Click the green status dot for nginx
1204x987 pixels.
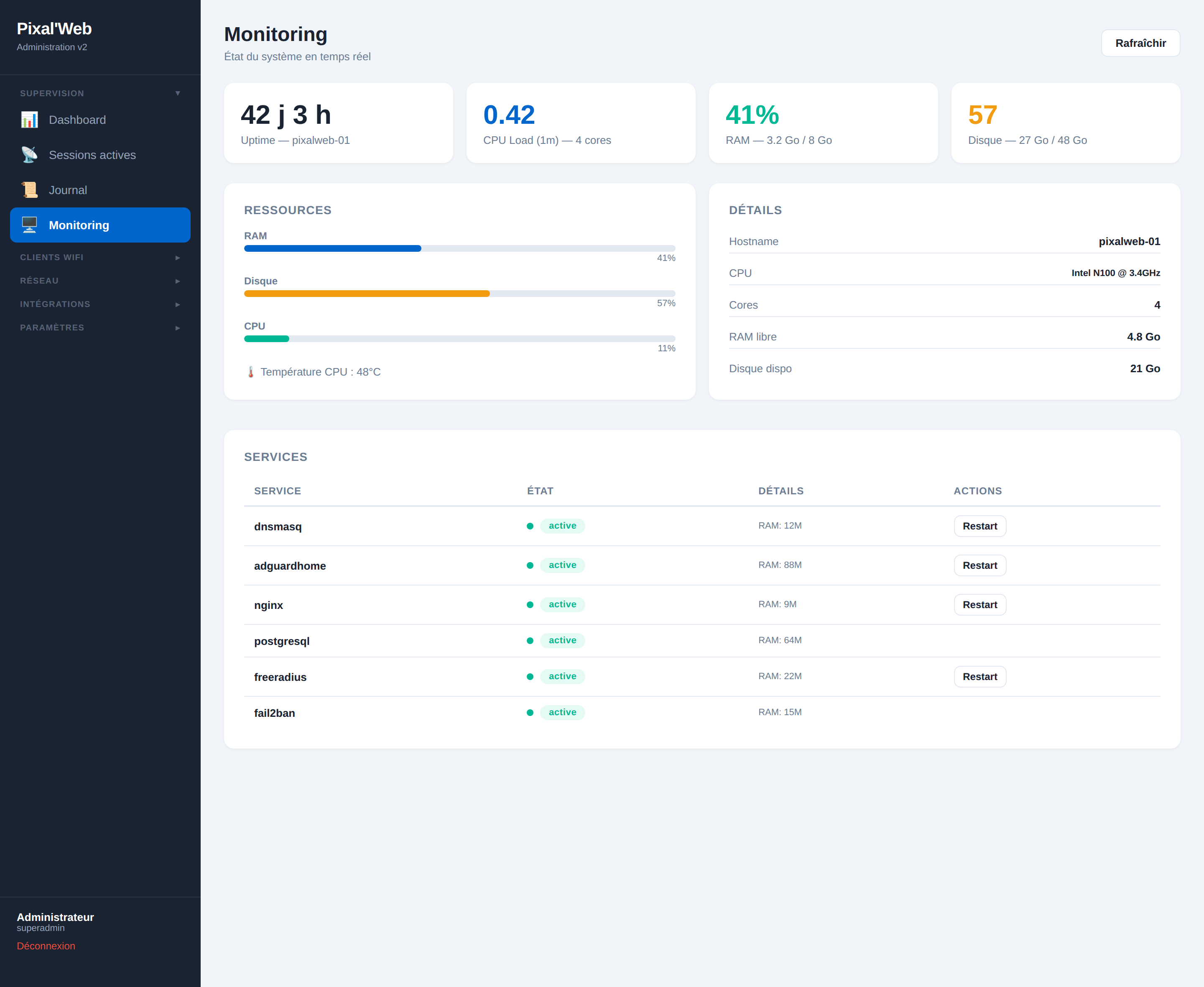coord(530,605)
